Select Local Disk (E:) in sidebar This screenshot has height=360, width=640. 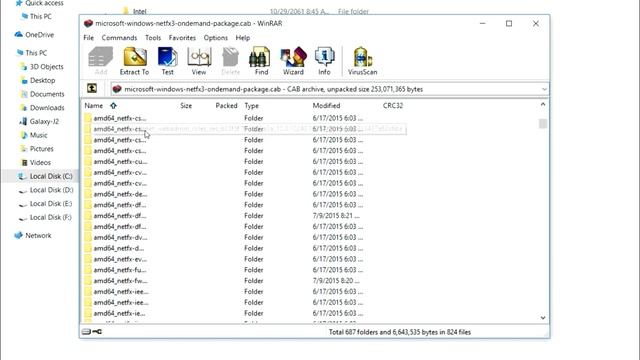[46, 204]
